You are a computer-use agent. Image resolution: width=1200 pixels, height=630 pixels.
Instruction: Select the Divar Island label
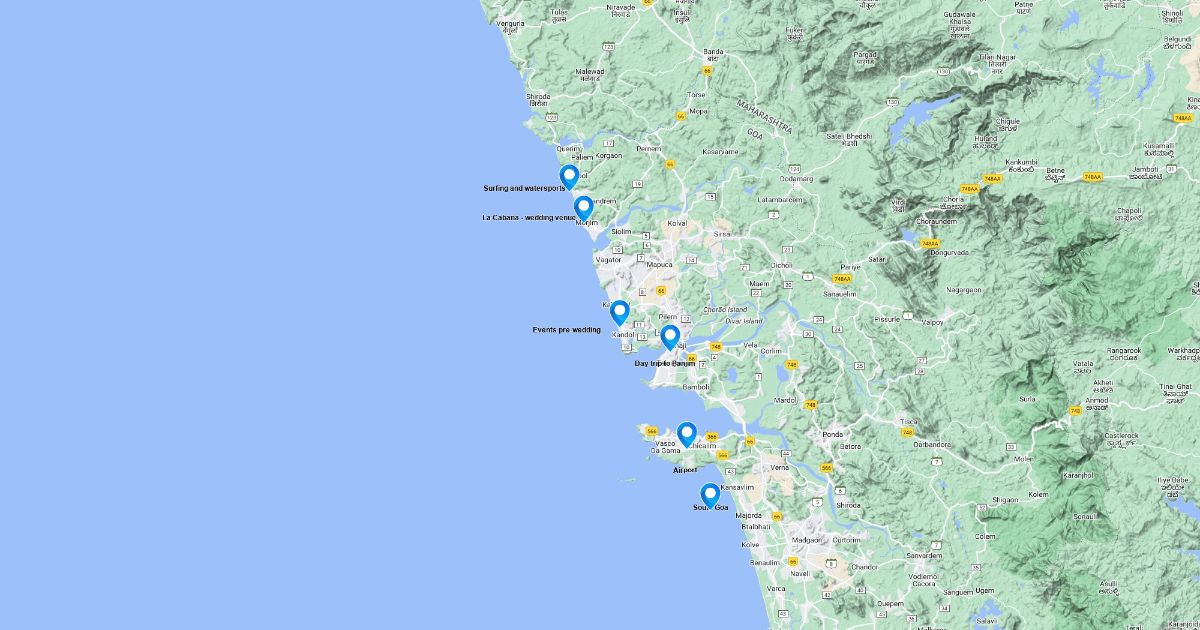point(744,321)
